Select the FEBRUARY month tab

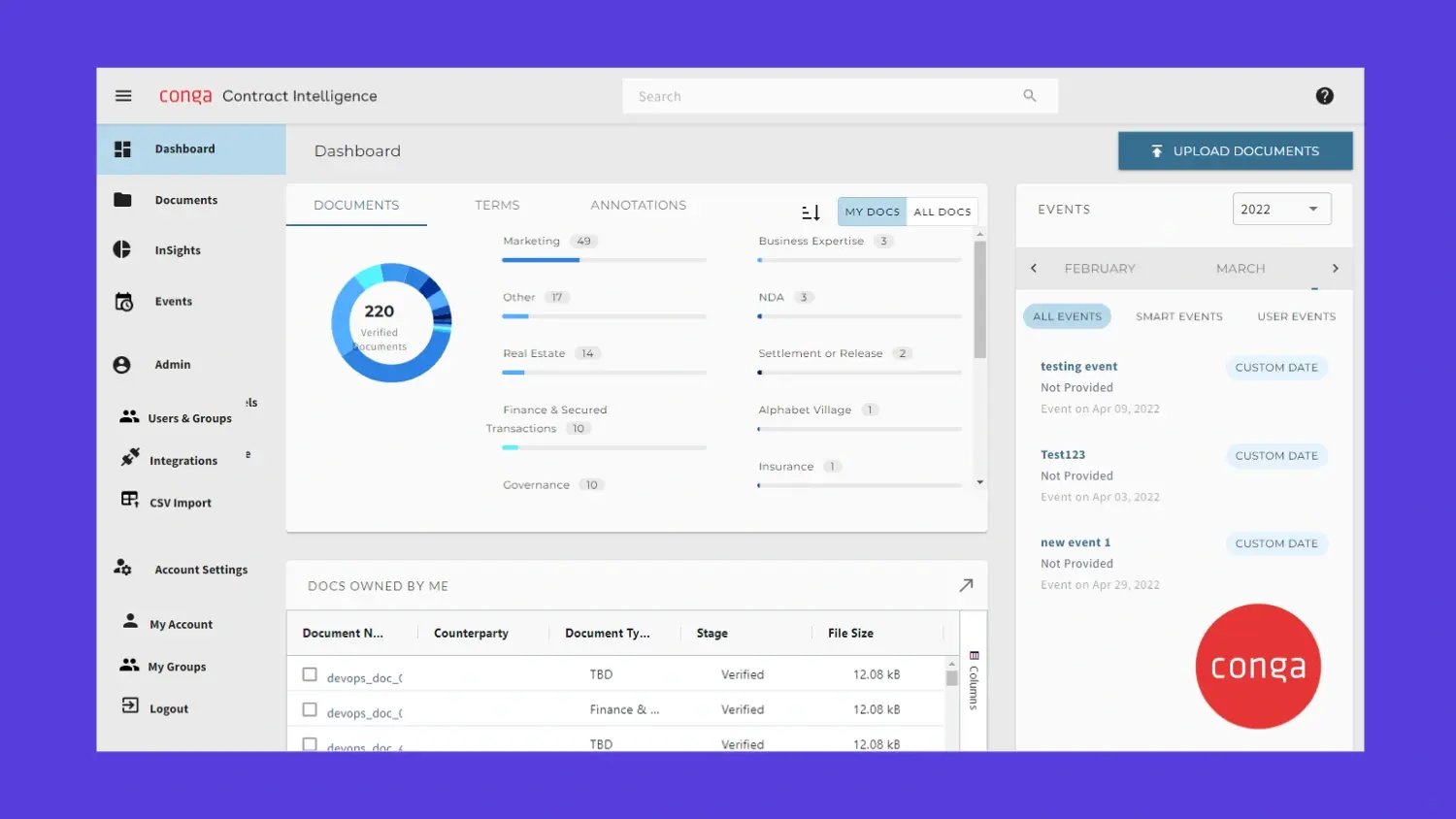(x=1099, y=269)
